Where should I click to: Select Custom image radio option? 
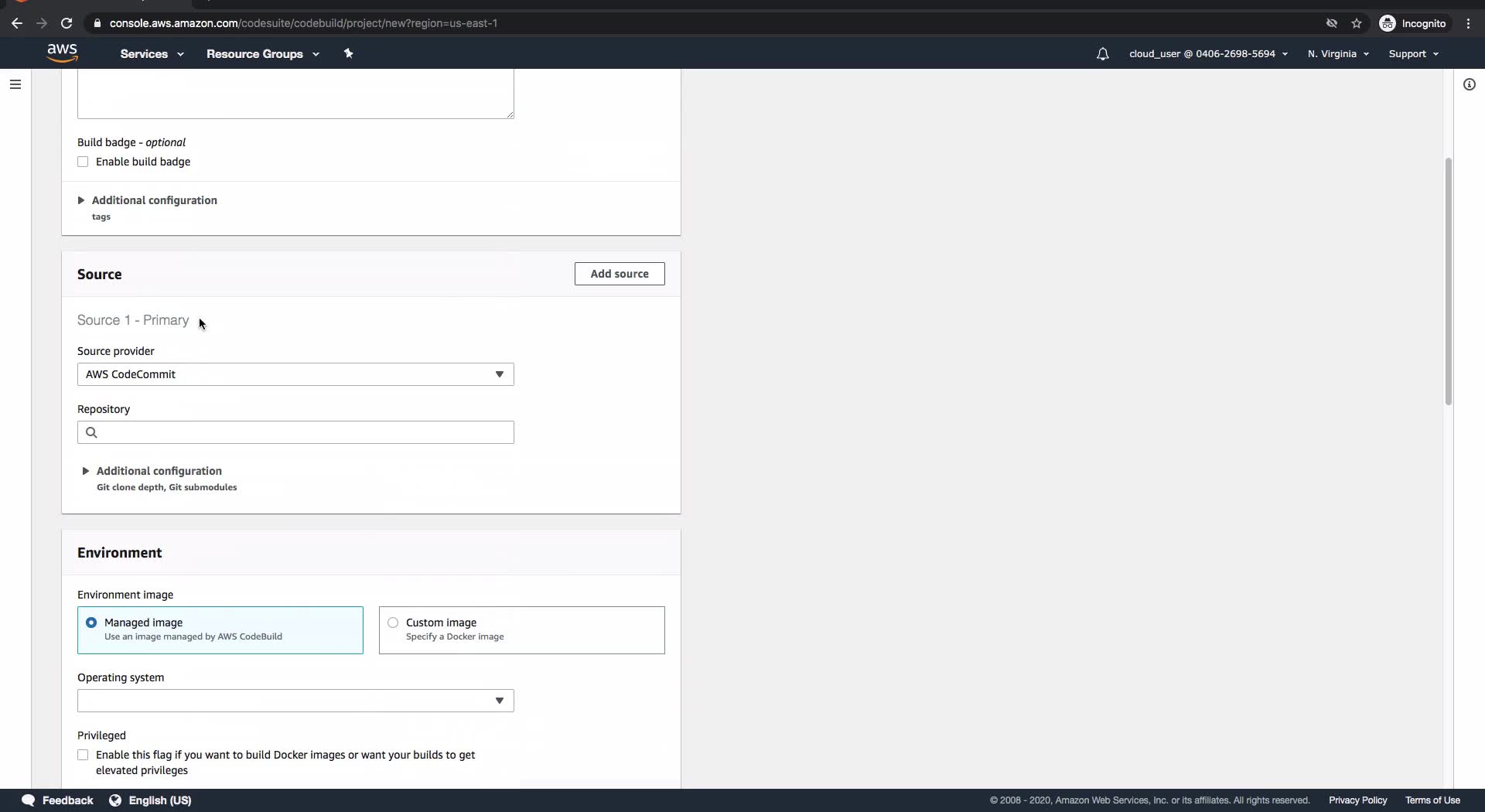pyautogui.click(x=393, y=623)
